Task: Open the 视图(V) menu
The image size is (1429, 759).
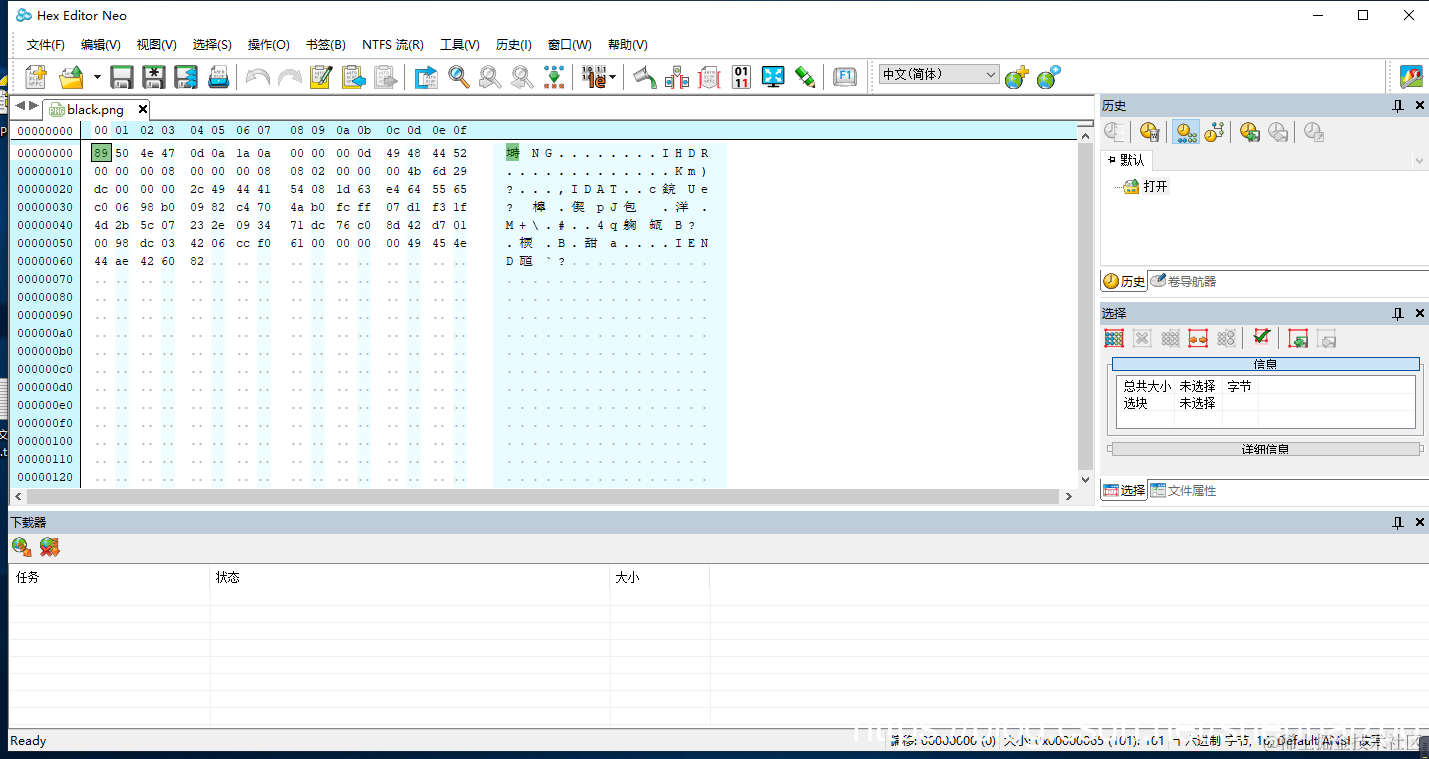Action: pos(157,45)
